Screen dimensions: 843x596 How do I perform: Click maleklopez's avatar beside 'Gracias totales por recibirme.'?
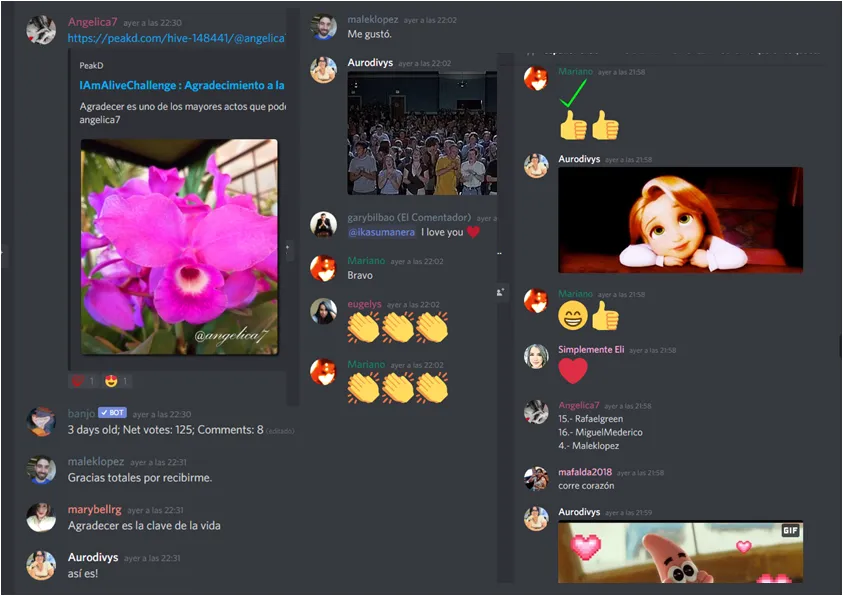(41, 470)
